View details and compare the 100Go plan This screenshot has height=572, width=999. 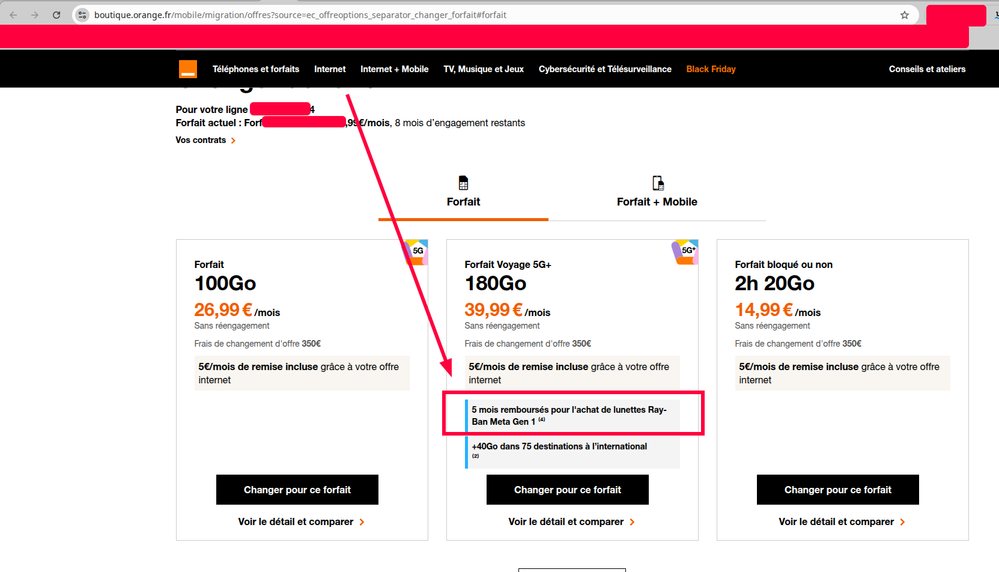pyautogui.click(x=296, y=522)
